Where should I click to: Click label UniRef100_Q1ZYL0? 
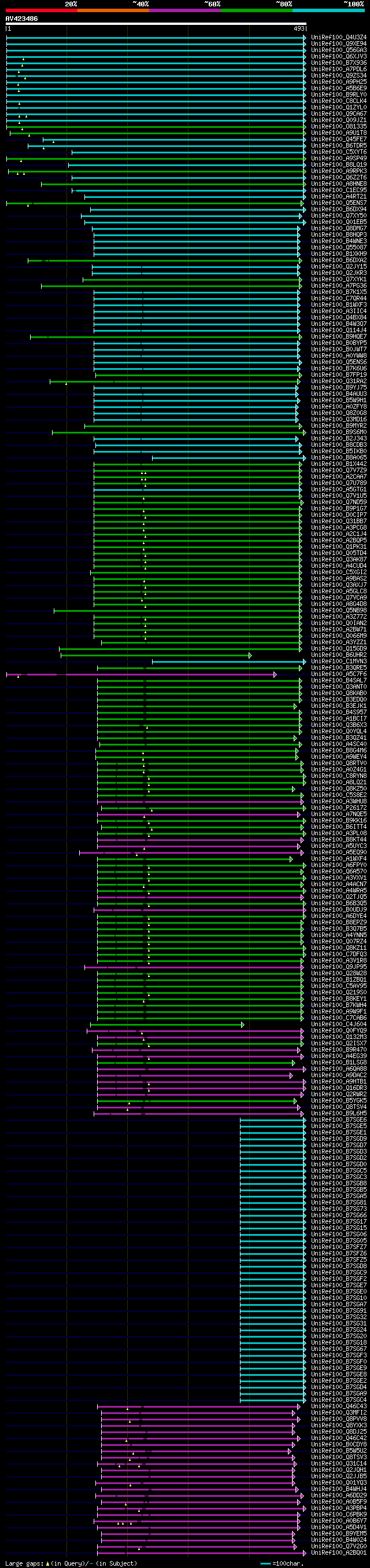(x=338, y=108)
